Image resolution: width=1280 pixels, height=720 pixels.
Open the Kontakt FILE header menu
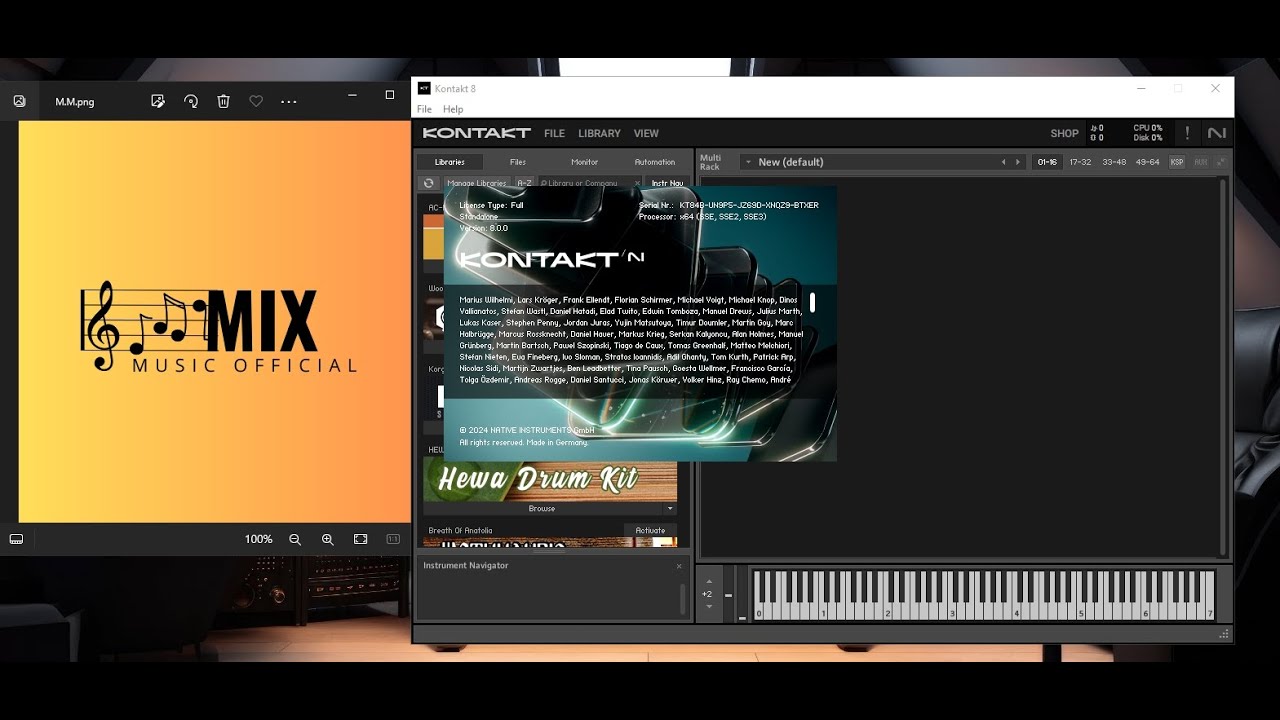(554, 133)
